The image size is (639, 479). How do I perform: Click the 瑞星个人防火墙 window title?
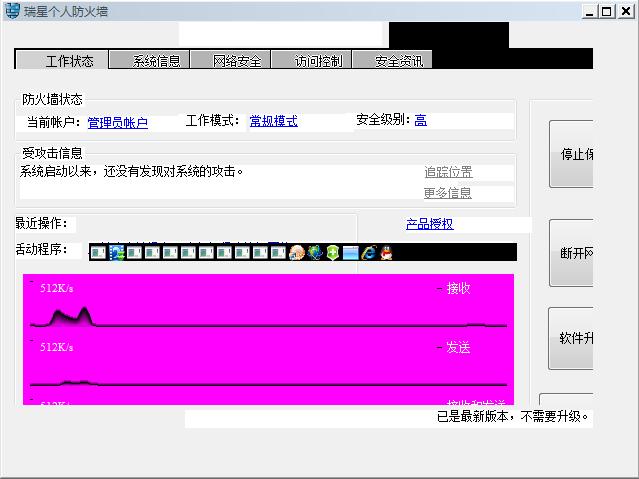(x=66, y=11)
